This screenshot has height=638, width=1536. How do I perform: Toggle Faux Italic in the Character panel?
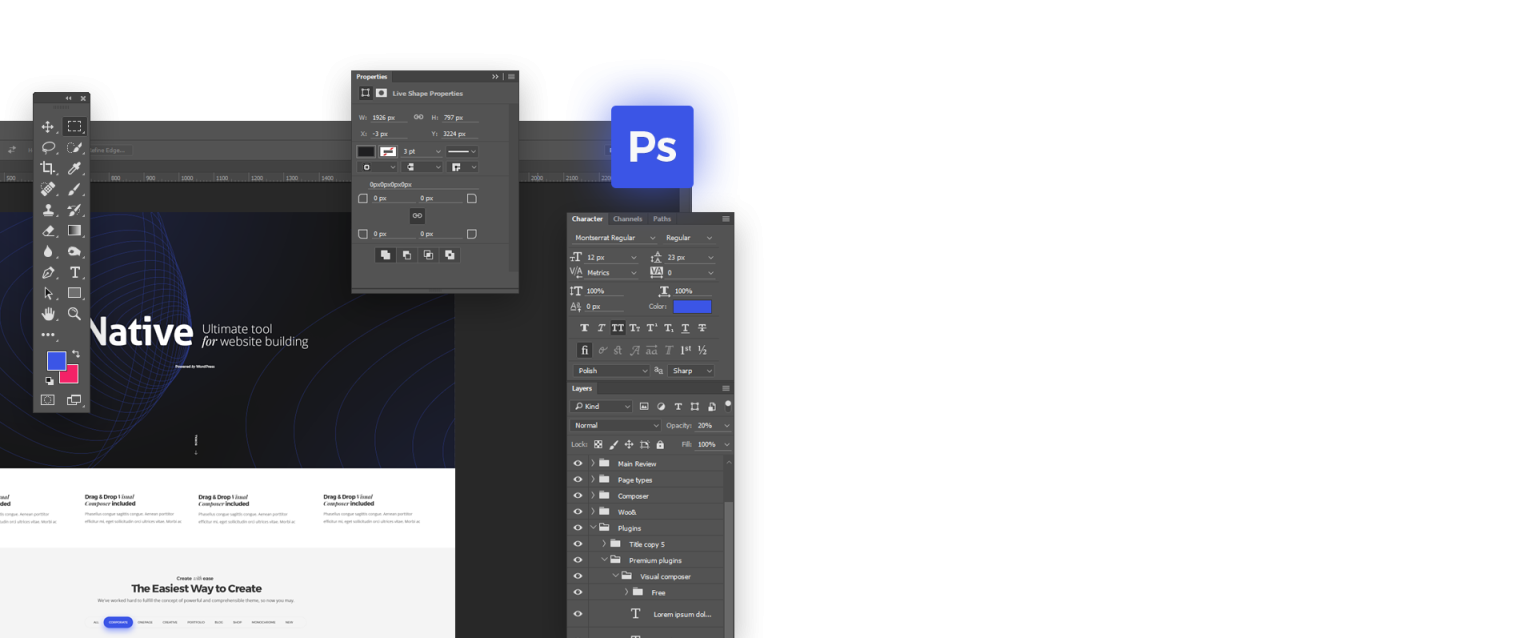click(601, 328)
